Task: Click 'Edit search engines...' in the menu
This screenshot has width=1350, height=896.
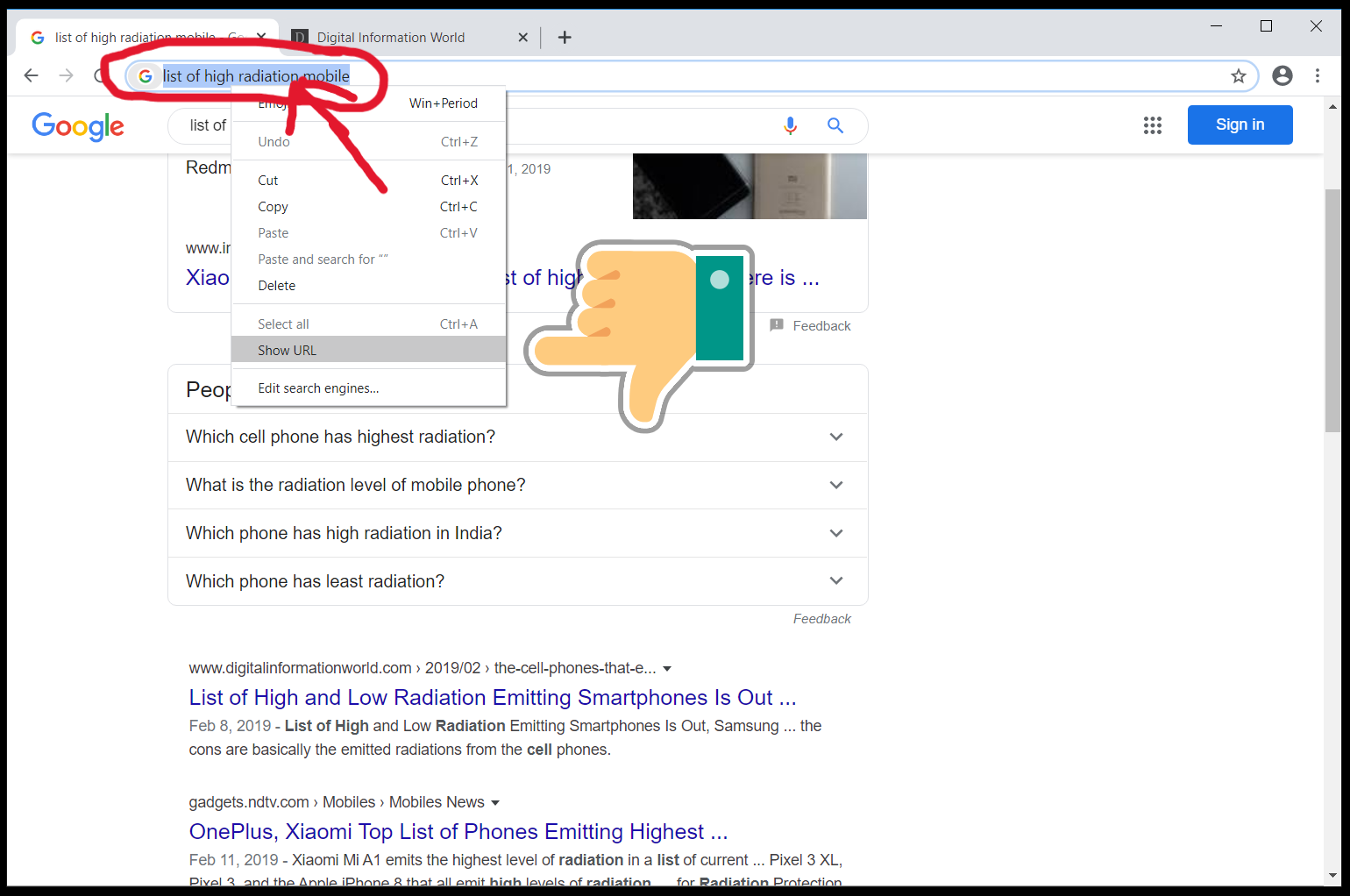Action: pos(317,388)
